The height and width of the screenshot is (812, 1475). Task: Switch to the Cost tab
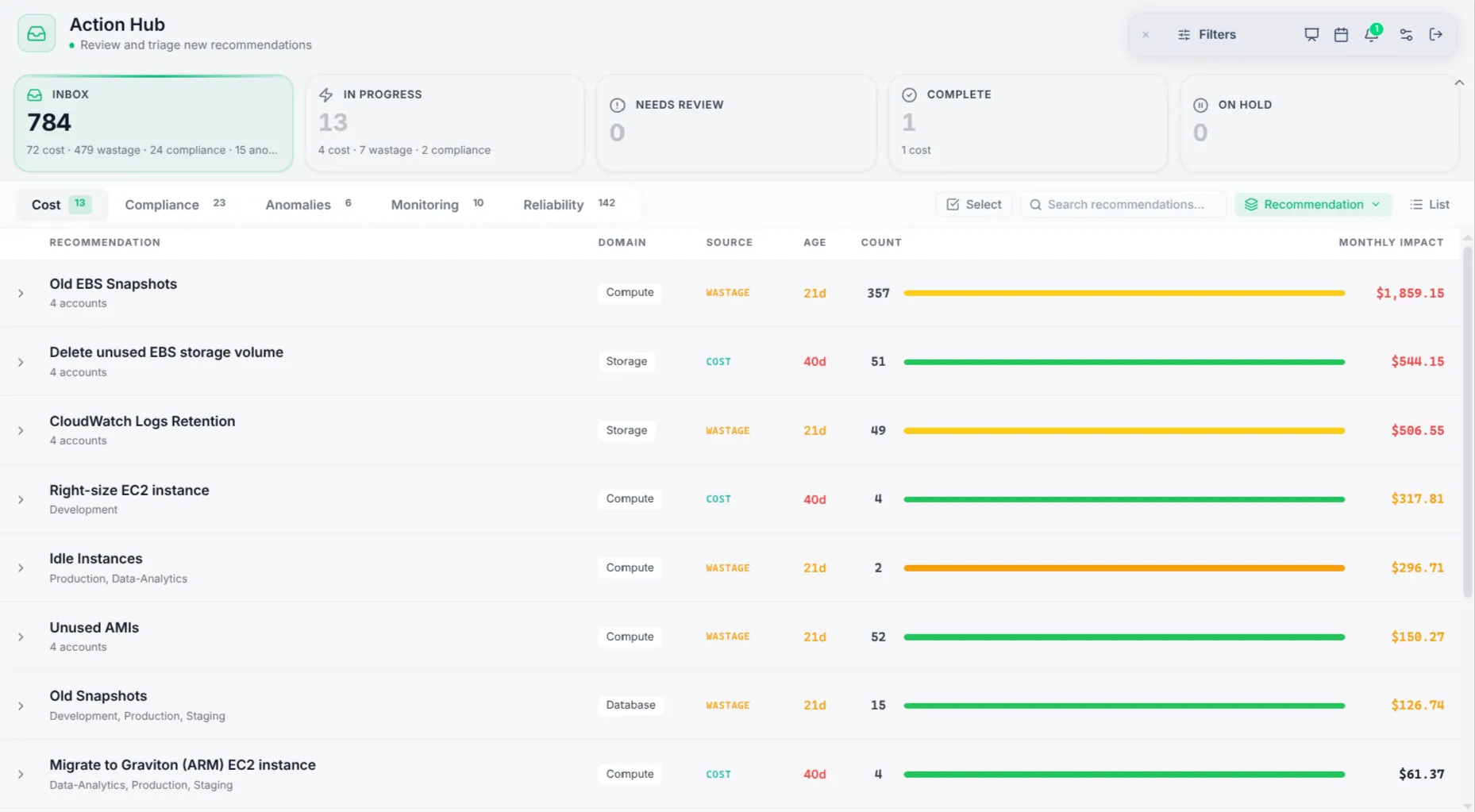pyautogui.click(x=61, y=205)
